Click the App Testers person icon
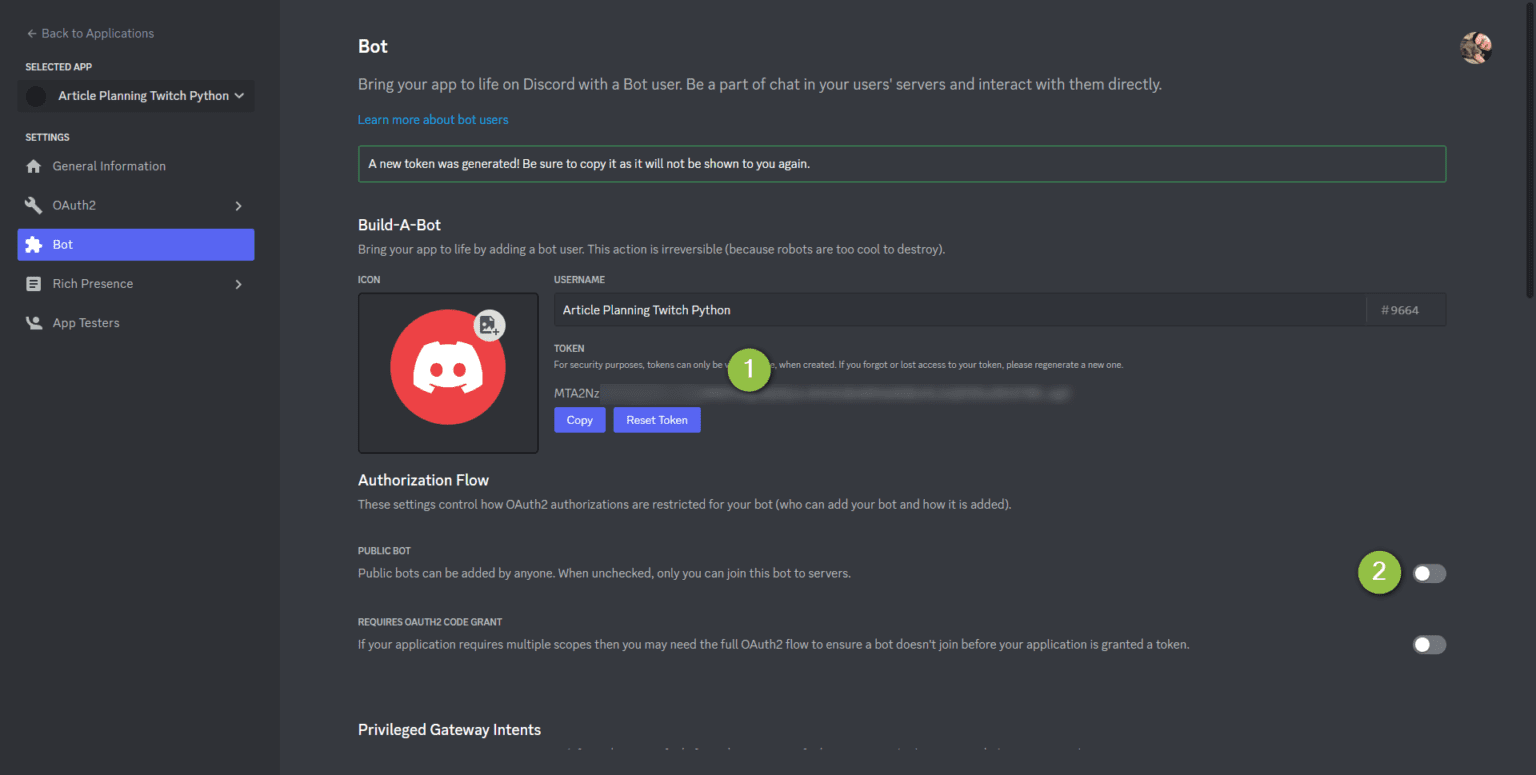This screenshot has height=775, width=1536. (x=34, y=323)
